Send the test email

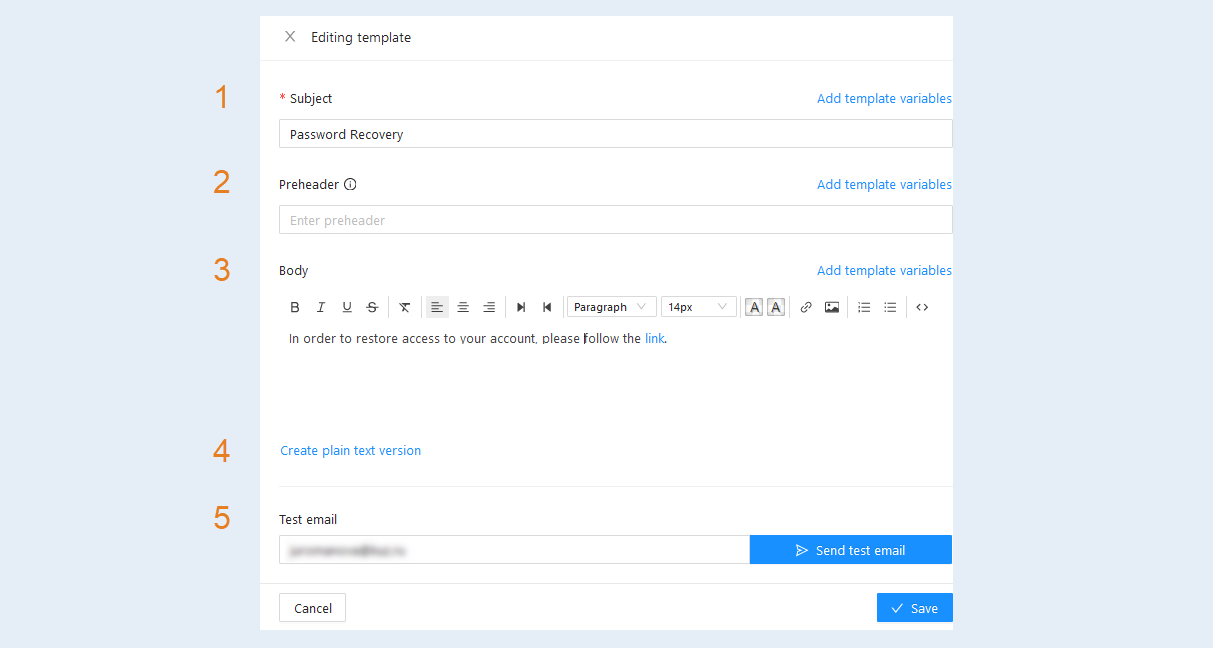coord(851,550)
